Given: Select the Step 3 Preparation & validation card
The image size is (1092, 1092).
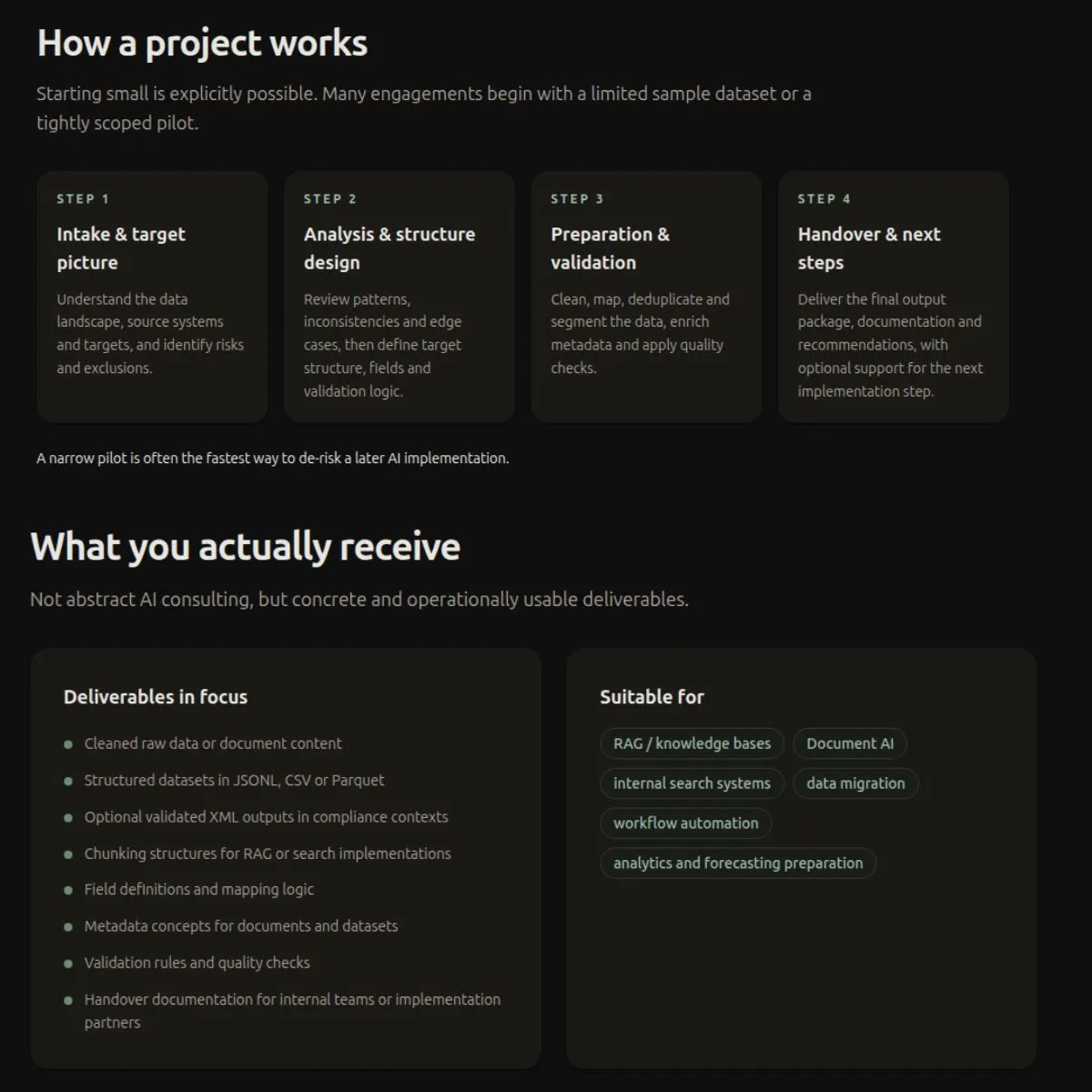Looking at the screenshot, I should pyautogui.click(x=646, y=296).
